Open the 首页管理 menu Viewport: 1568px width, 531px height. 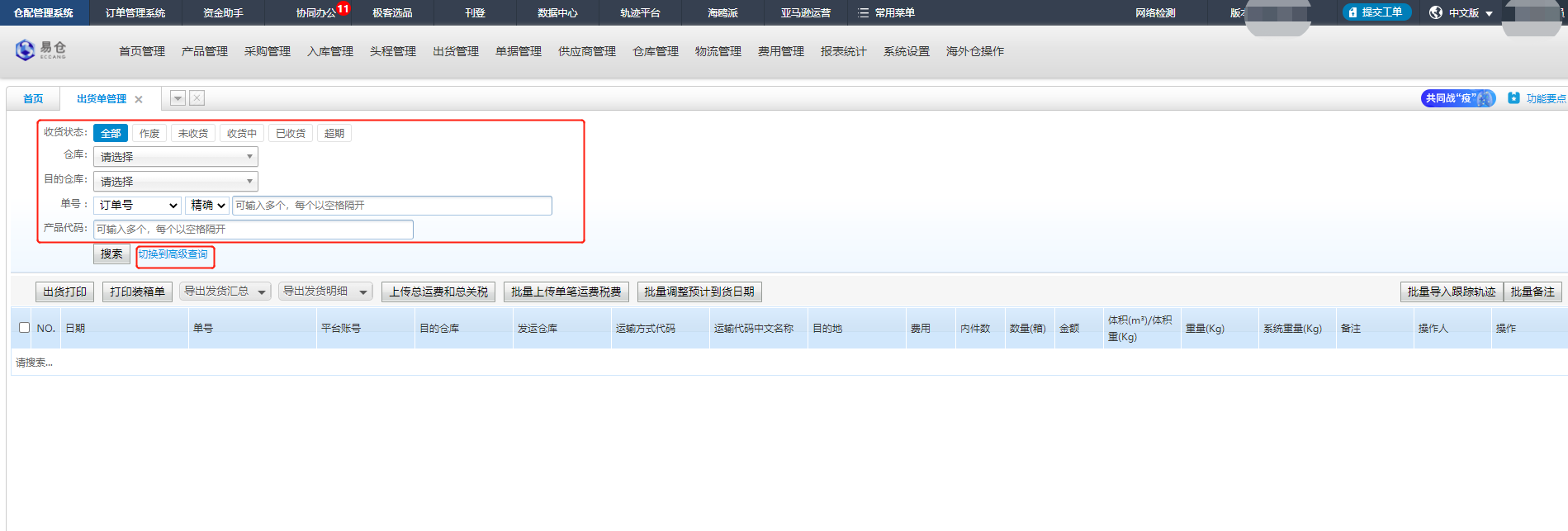coord(142,51)
